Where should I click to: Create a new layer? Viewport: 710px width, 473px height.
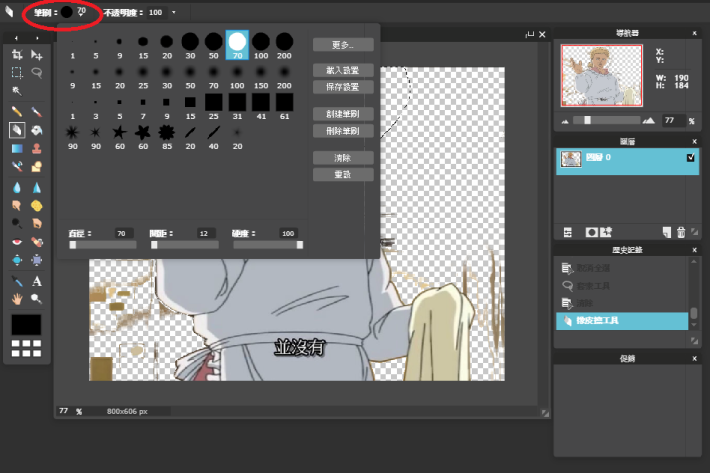[667, 233]
